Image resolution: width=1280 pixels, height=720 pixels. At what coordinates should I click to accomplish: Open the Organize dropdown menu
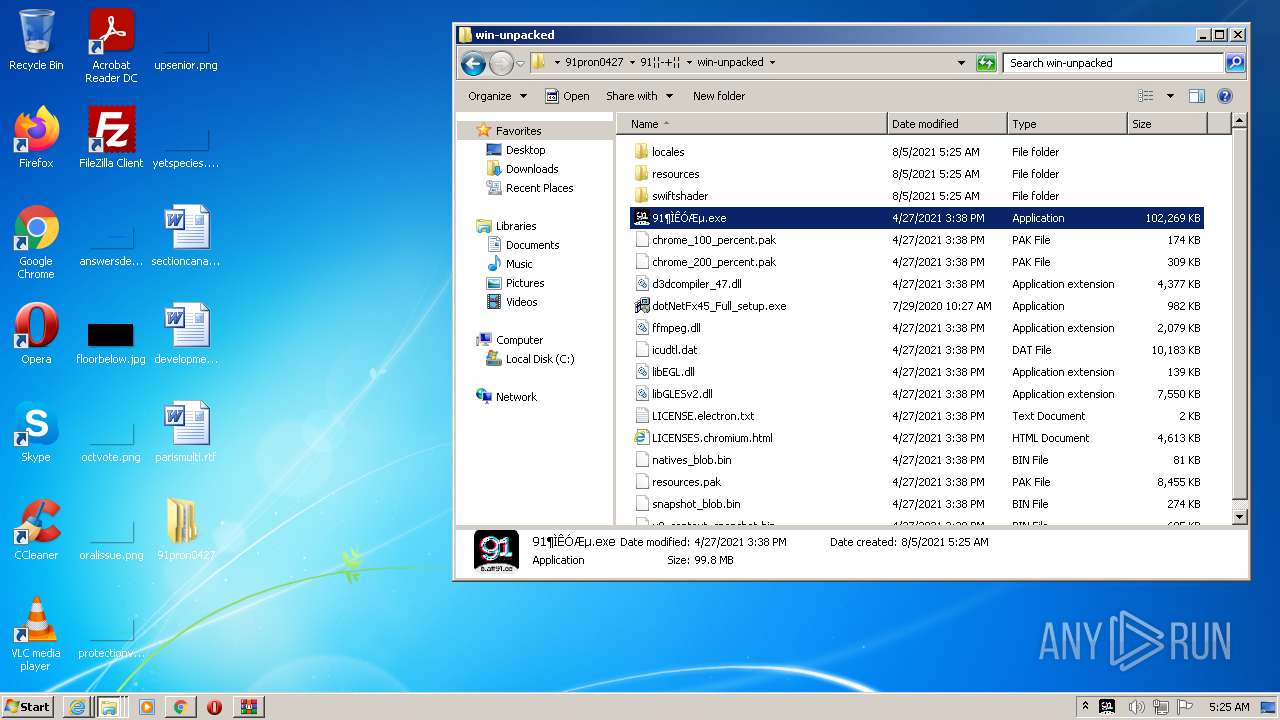[x=497, y=96]
